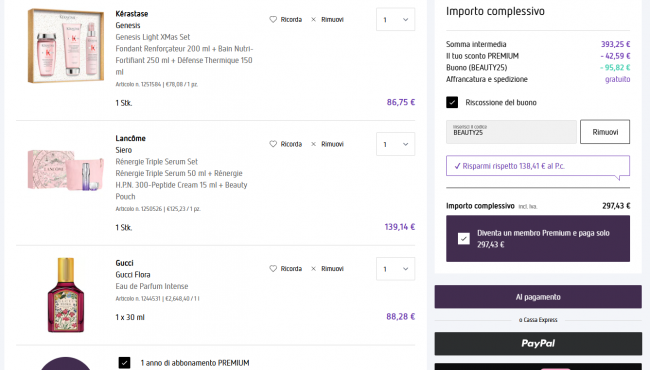Click Ricorda link for Gucci Flora
The height and width of the screenshot is (370, 650).
coord(291,269)
